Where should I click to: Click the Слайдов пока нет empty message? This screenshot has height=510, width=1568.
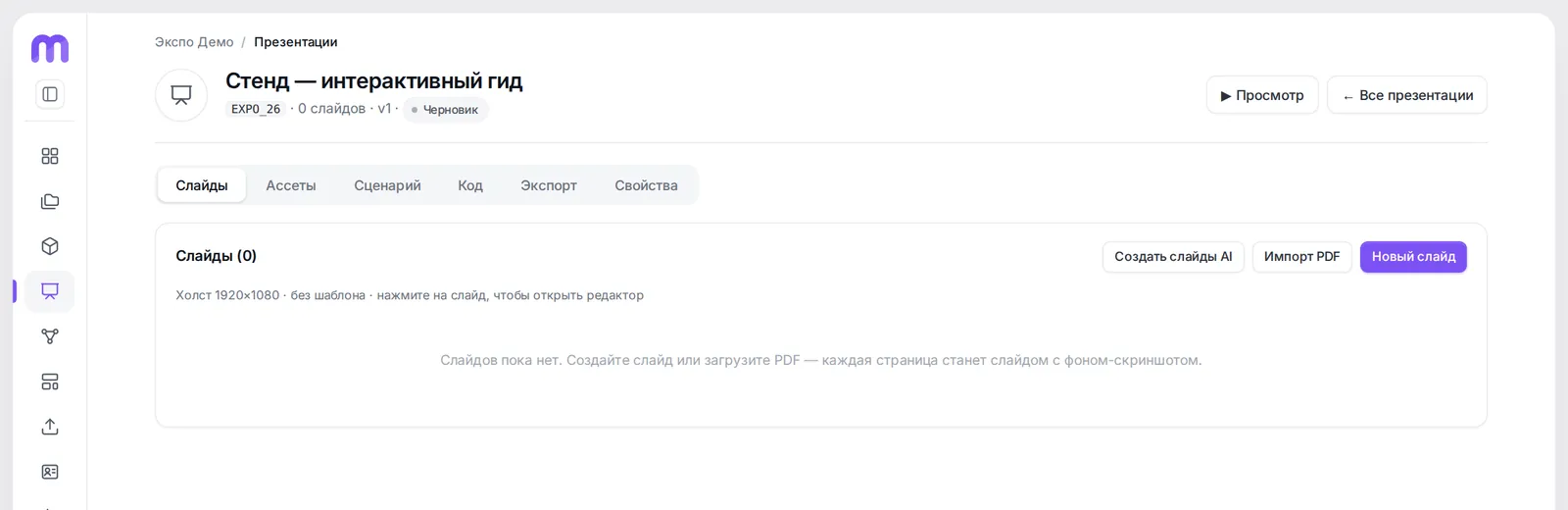pyautogui.click(x=821, y=360)
